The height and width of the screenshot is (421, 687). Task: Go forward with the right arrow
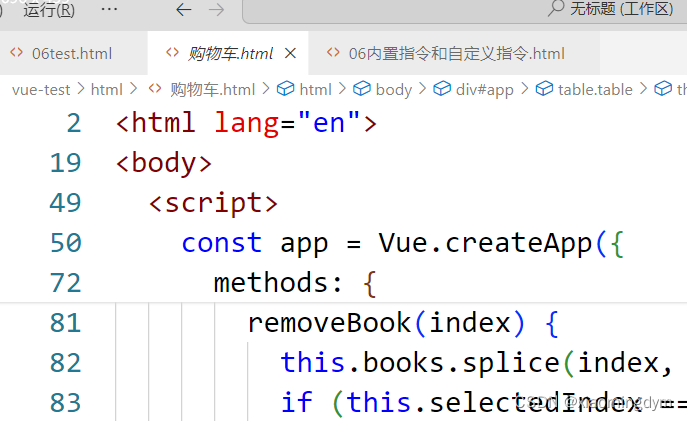point(216,10)
